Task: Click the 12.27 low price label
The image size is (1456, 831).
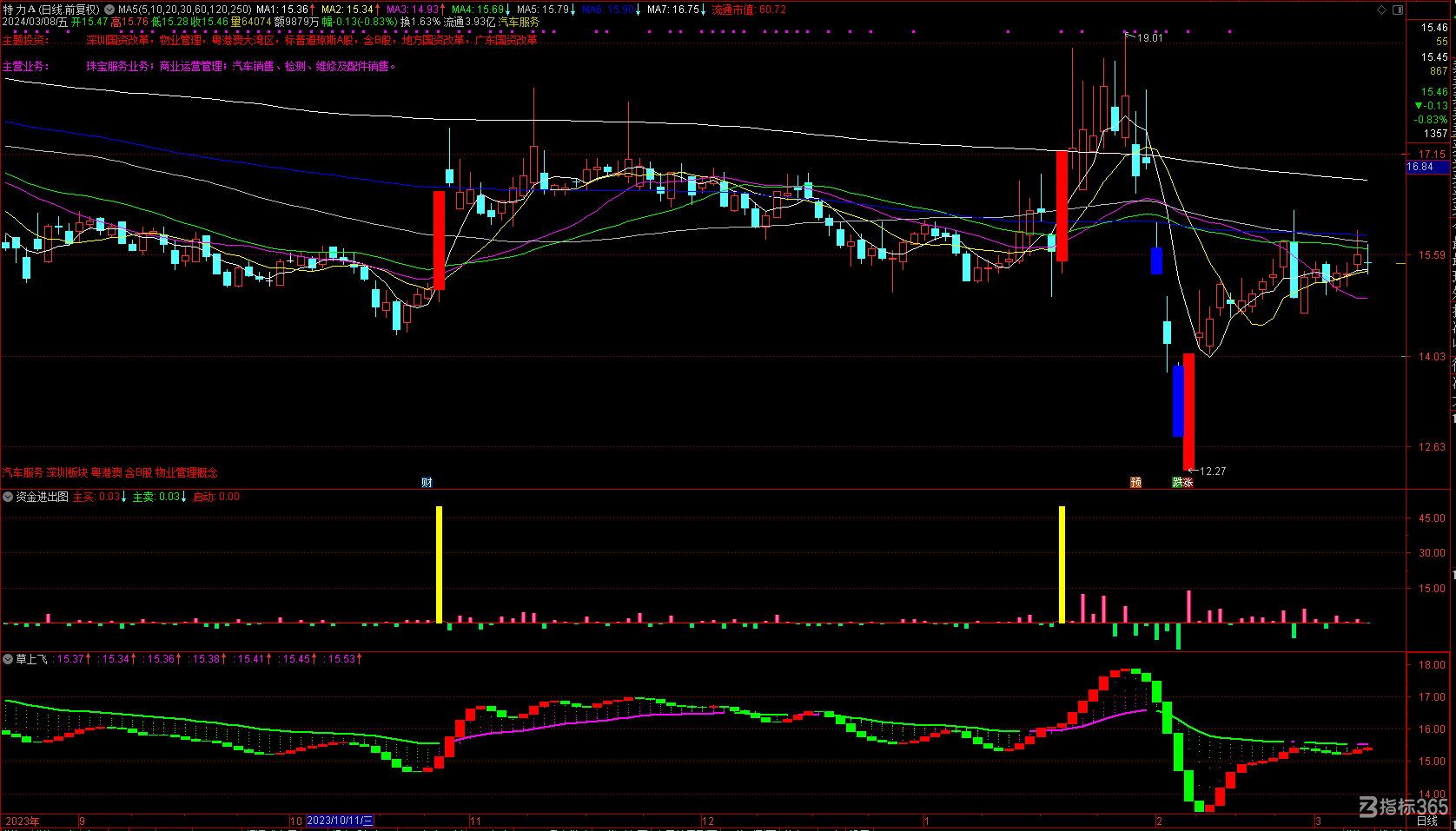Action: click(x=1213, y=472)
